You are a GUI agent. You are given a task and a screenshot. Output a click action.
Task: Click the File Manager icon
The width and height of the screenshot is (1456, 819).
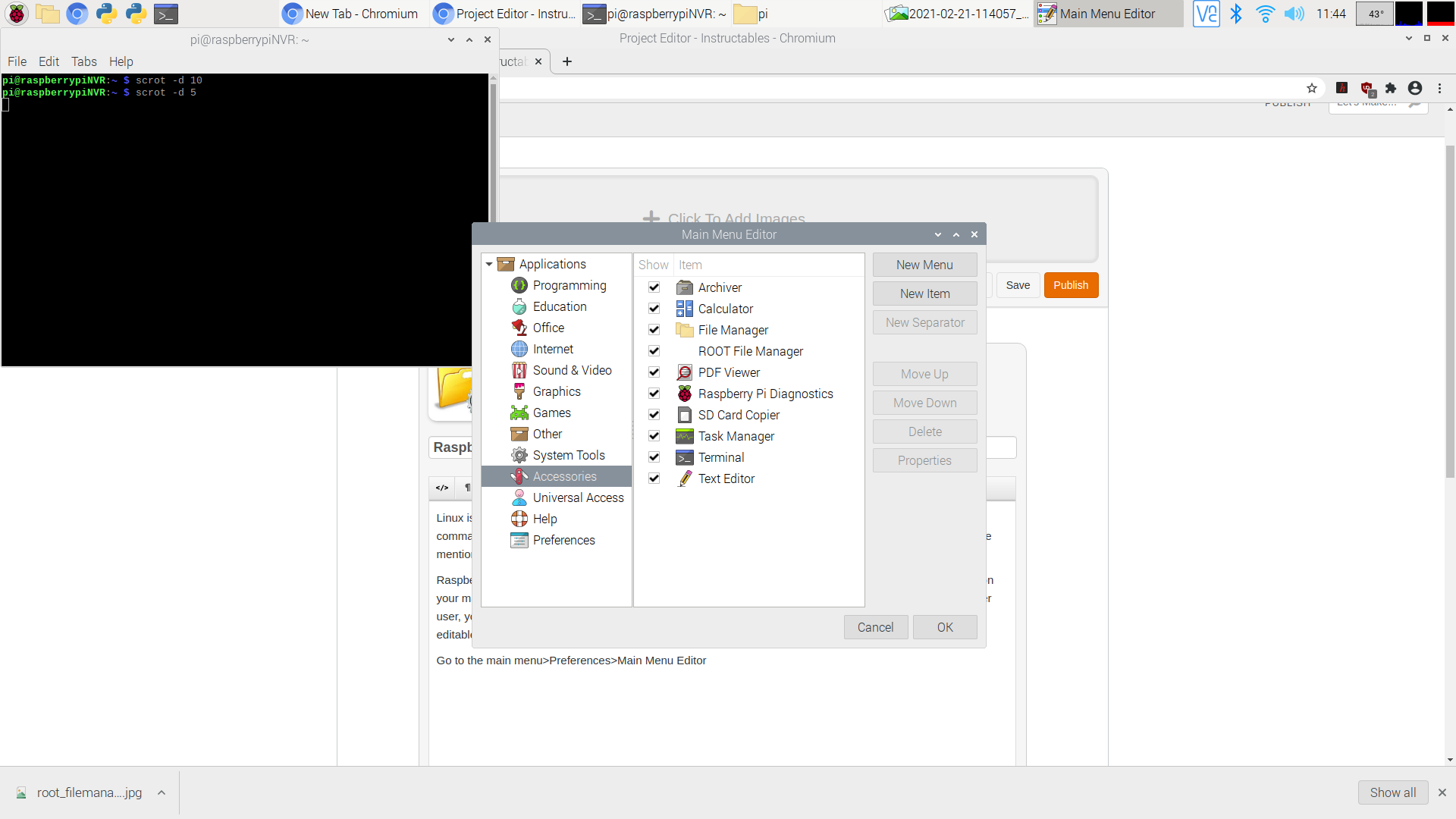point(684,330)
